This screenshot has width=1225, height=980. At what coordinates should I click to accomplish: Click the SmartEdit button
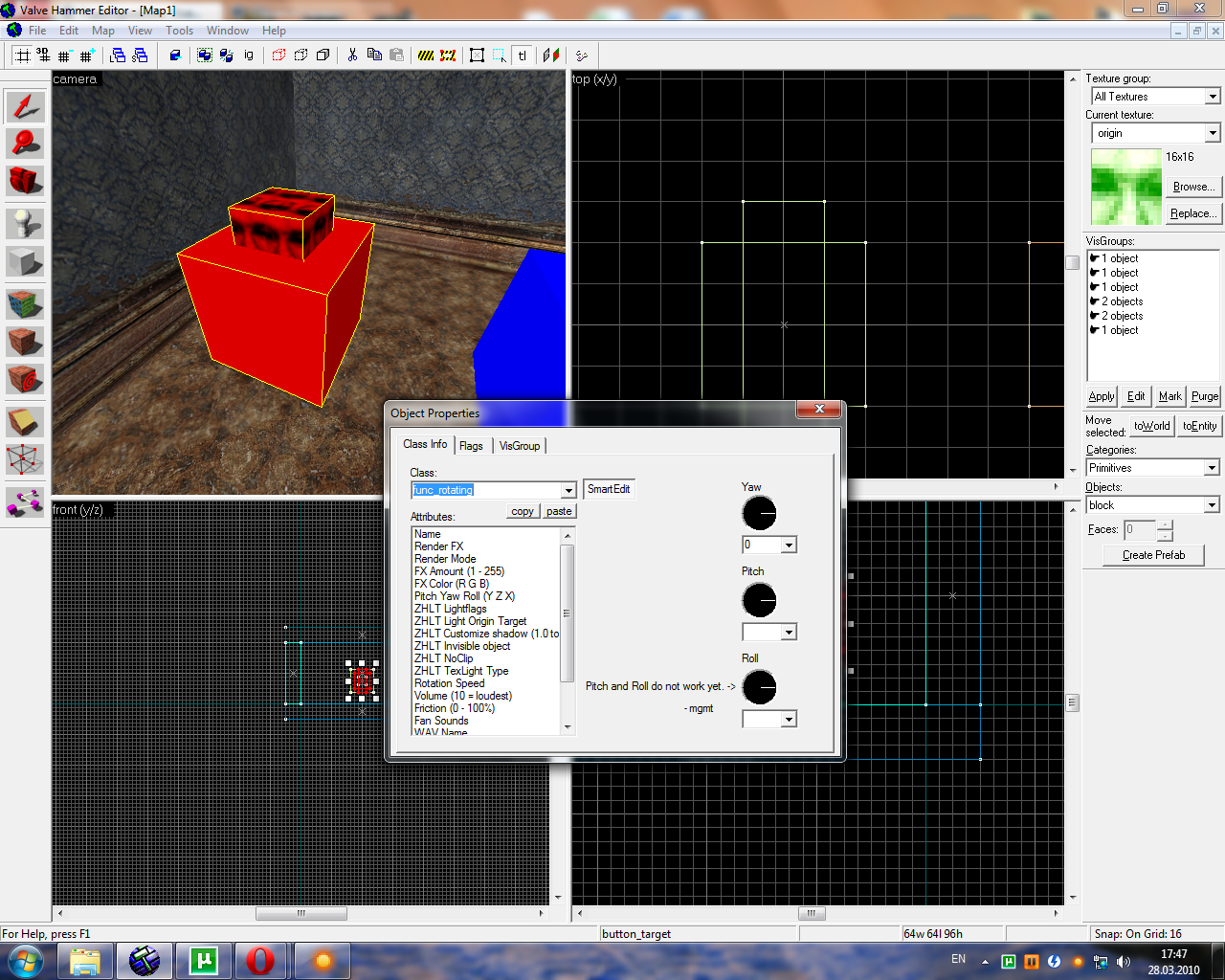click(609, 489)
